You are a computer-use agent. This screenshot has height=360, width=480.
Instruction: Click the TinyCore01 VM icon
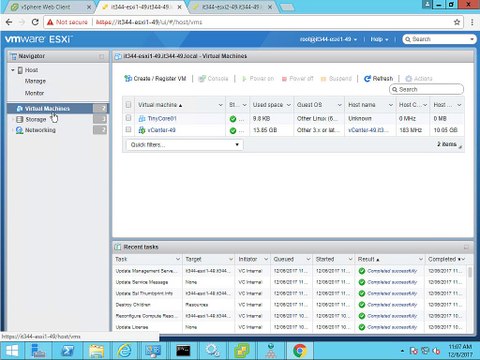point(142,118)
